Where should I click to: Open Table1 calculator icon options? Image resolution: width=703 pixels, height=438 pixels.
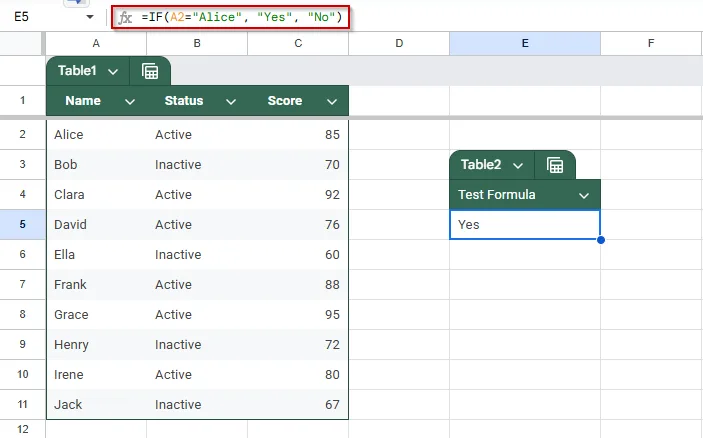150,71
